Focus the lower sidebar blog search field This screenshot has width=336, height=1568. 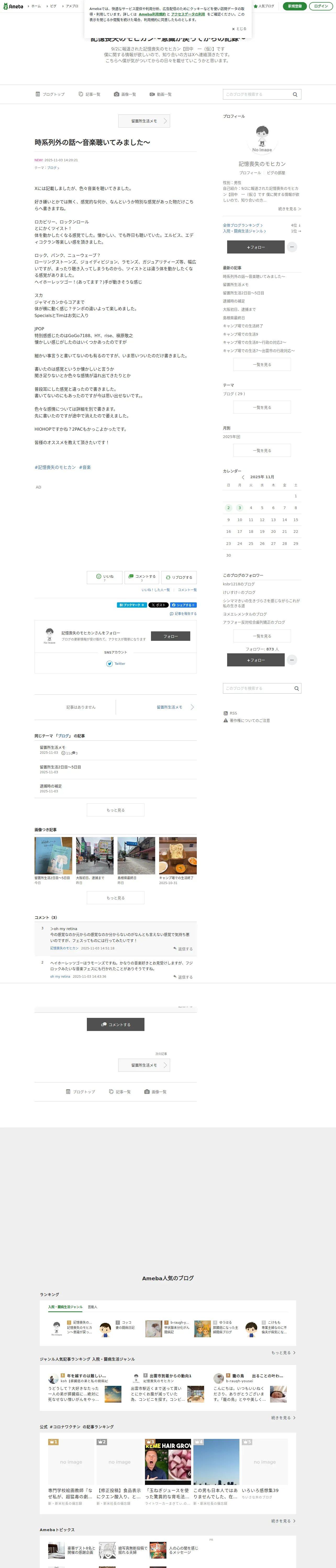257,688
